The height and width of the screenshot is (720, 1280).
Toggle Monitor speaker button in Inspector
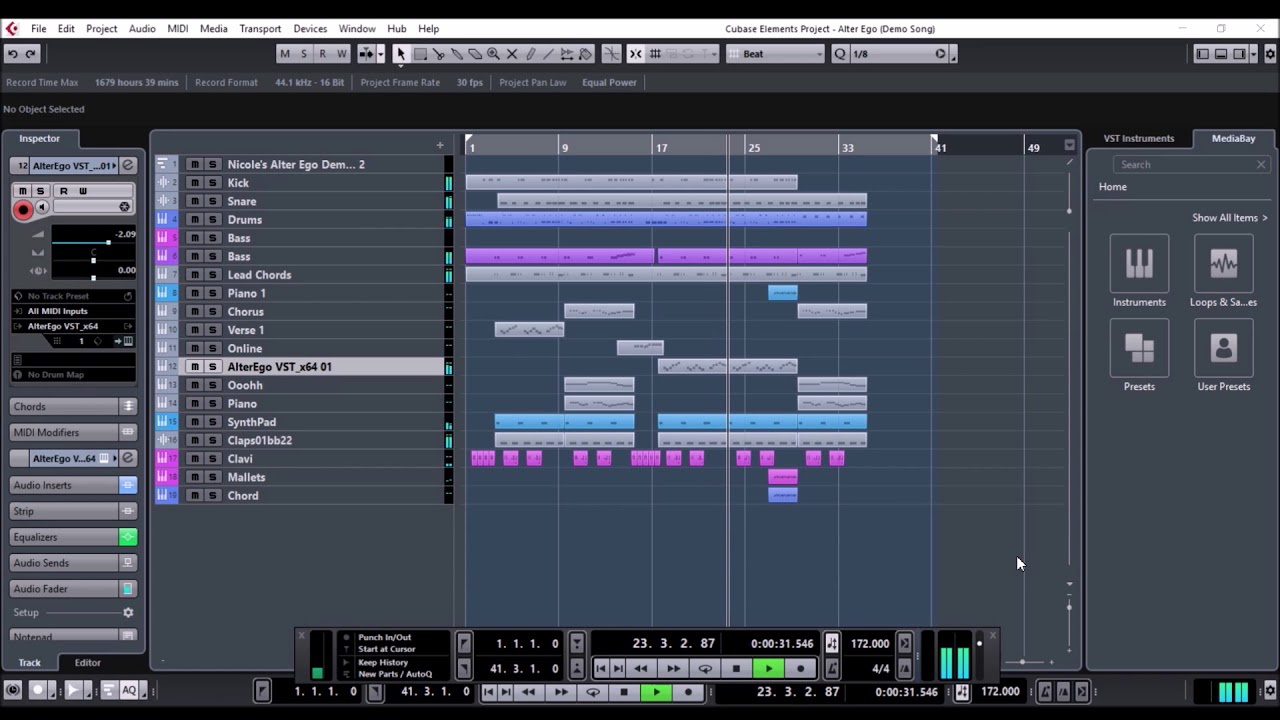(x=42, y=208)
